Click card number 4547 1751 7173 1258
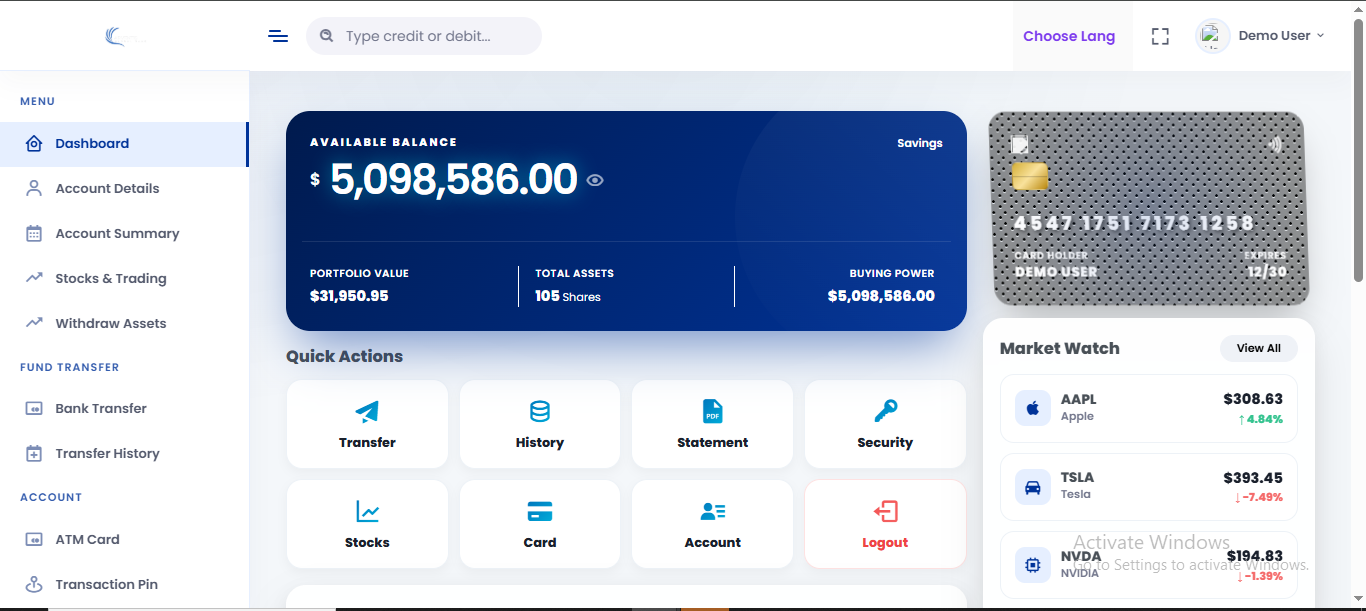The image size is (1366, 611). tap(1134, 223)
